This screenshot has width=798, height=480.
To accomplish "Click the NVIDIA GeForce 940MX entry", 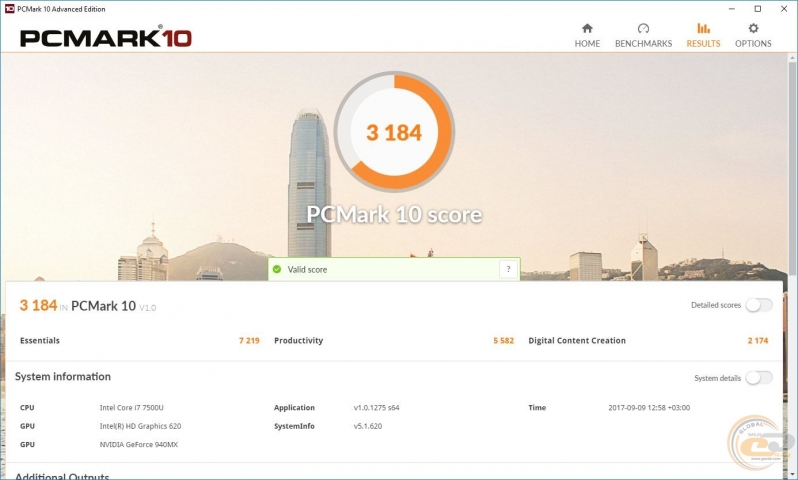I will click(138, 444).
